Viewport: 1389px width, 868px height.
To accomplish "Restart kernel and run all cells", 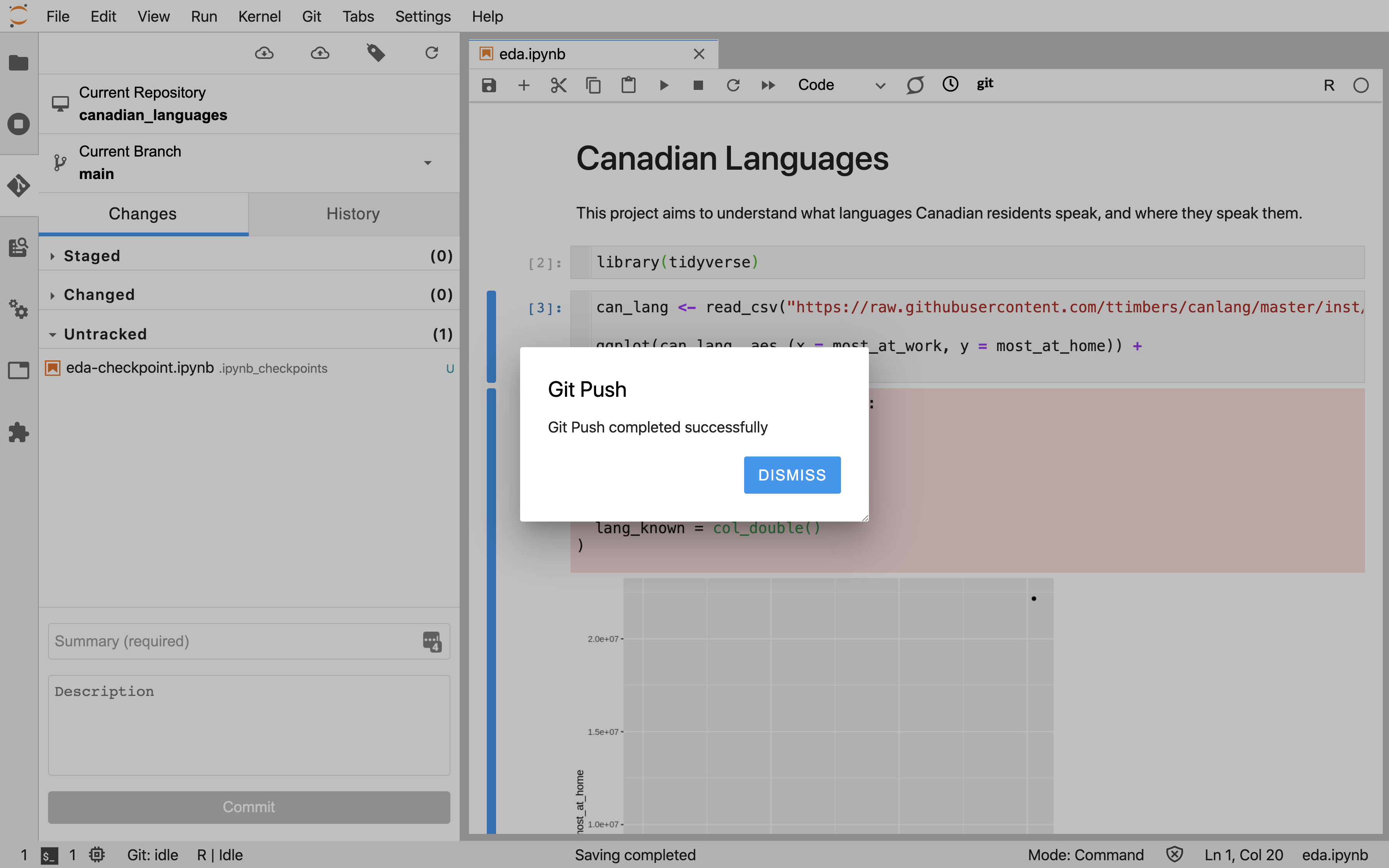I will [x=768, y=86].
